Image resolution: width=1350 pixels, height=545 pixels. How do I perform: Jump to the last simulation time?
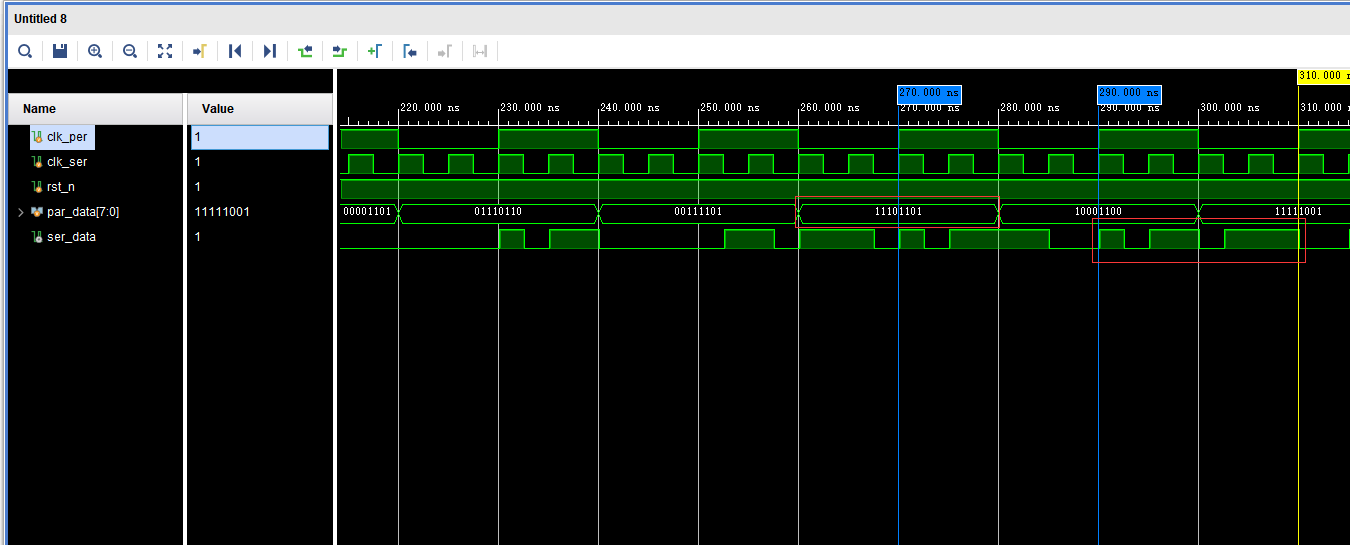269,51
